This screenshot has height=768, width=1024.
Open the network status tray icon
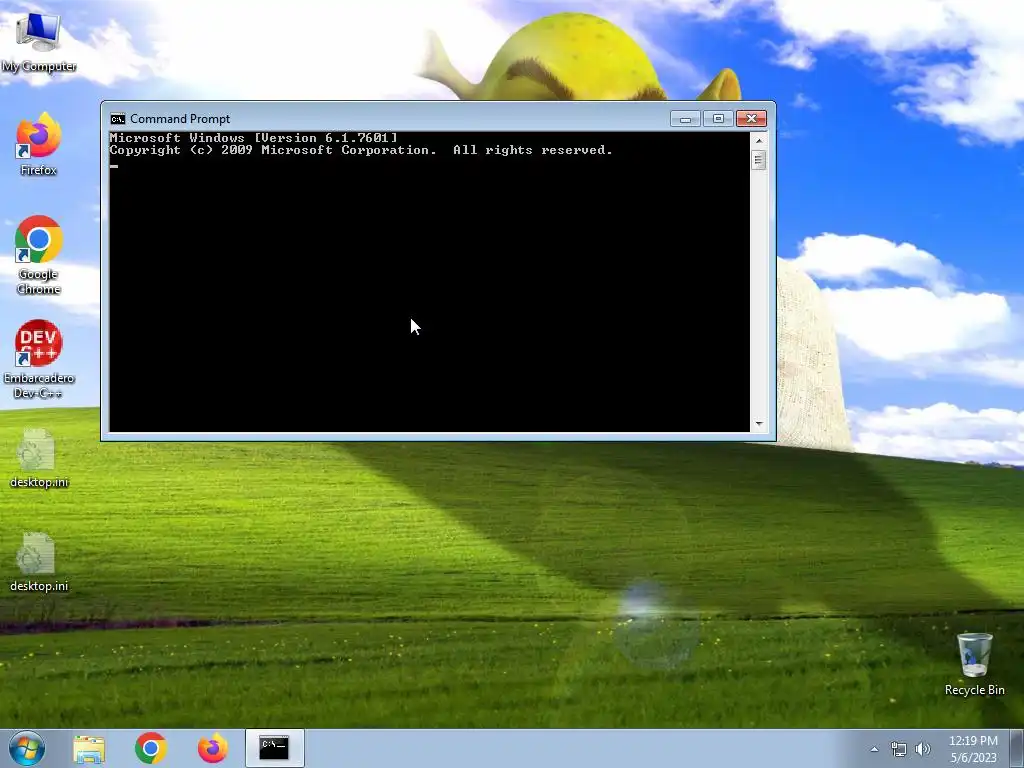(x=899, y=749)
